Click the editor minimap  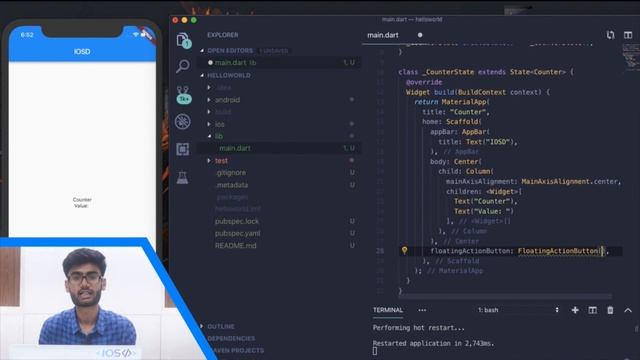[630, 57]
